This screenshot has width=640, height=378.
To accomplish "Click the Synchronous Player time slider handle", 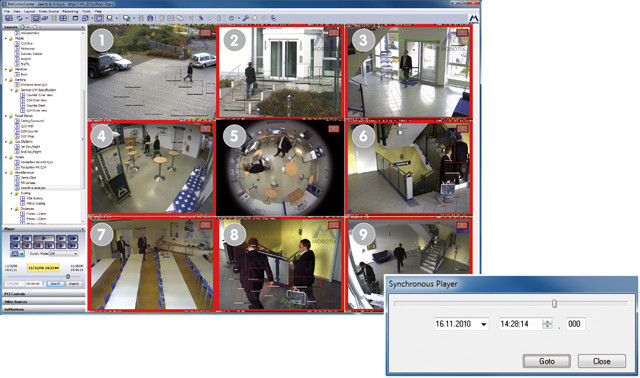I will pyautogui.click(x=554, y=303).
